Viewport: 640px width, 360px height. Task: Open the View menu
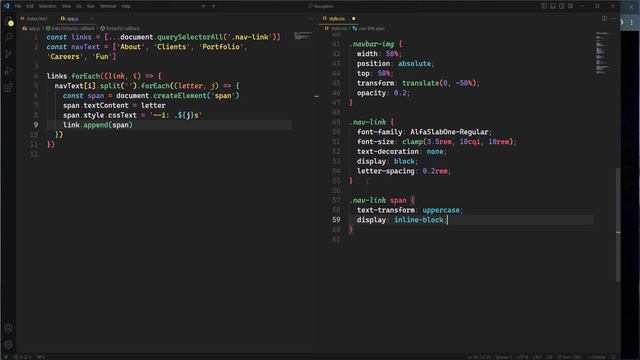(x=66, y=6)
